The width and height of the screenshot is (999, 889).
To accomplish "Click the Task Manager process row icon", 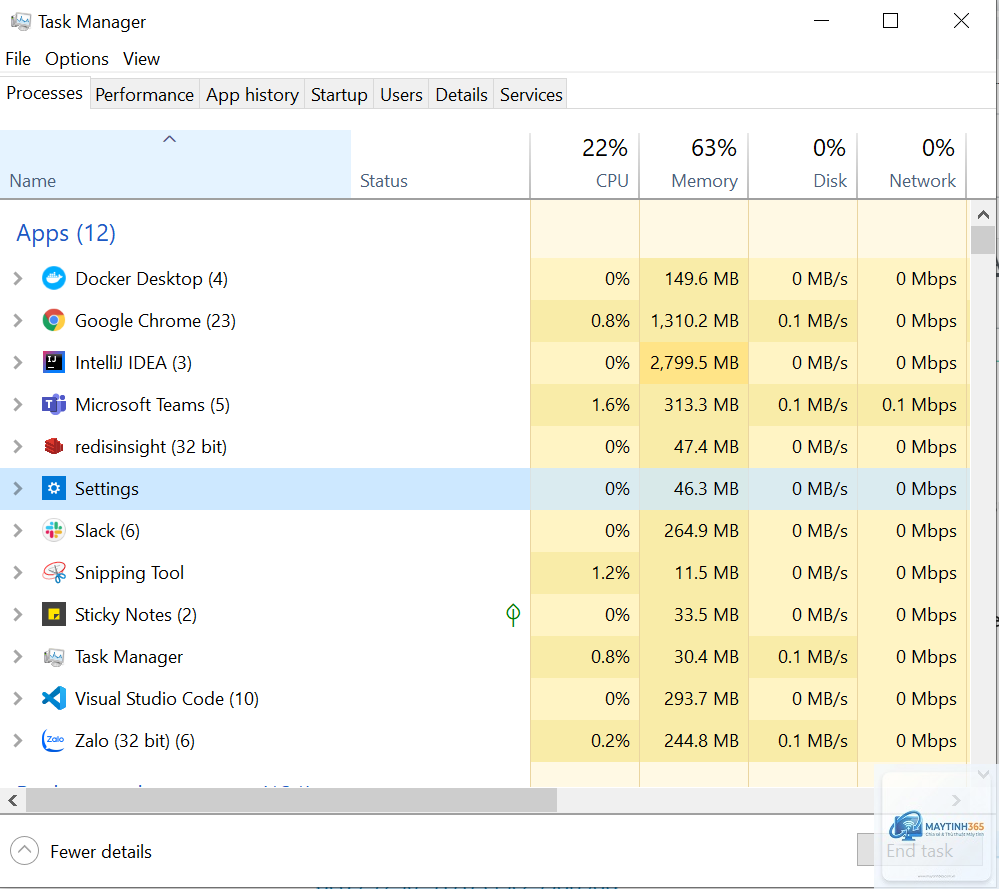I will (54, 657).
